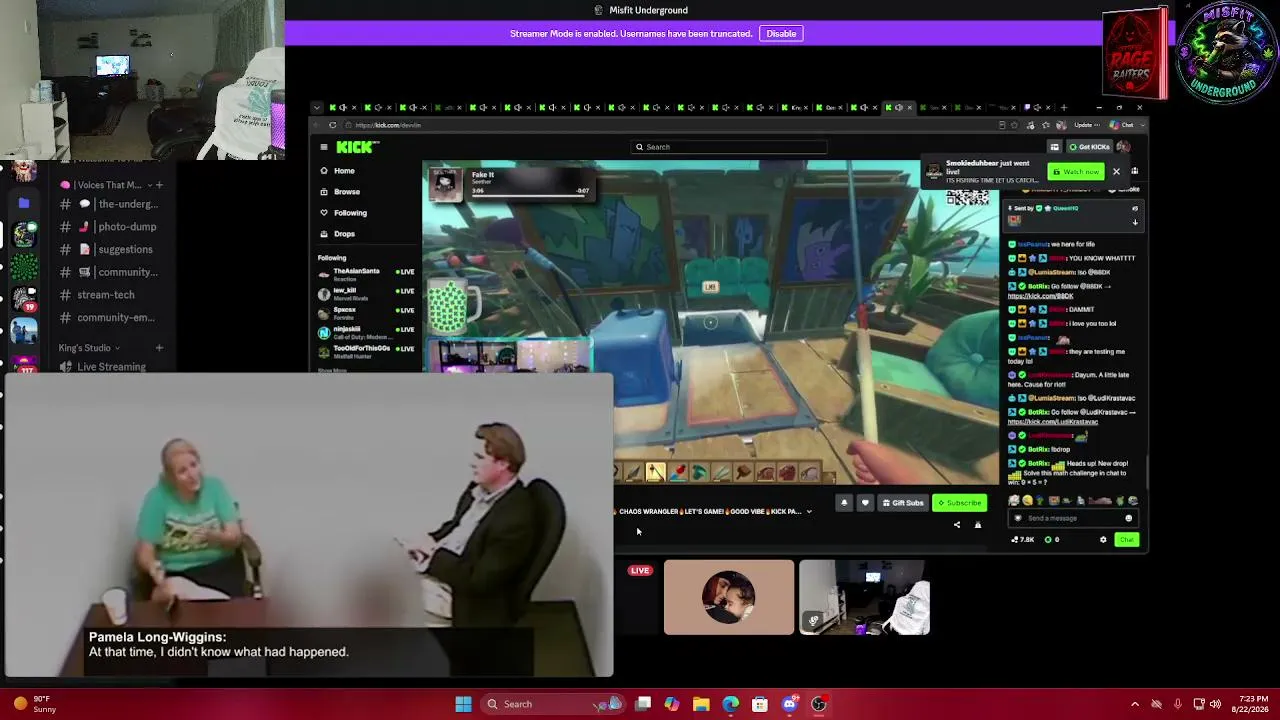This screenshot has width=1280, height=720.
Task: Click the Kick logo in the browser
Action: tap(357, 147)
